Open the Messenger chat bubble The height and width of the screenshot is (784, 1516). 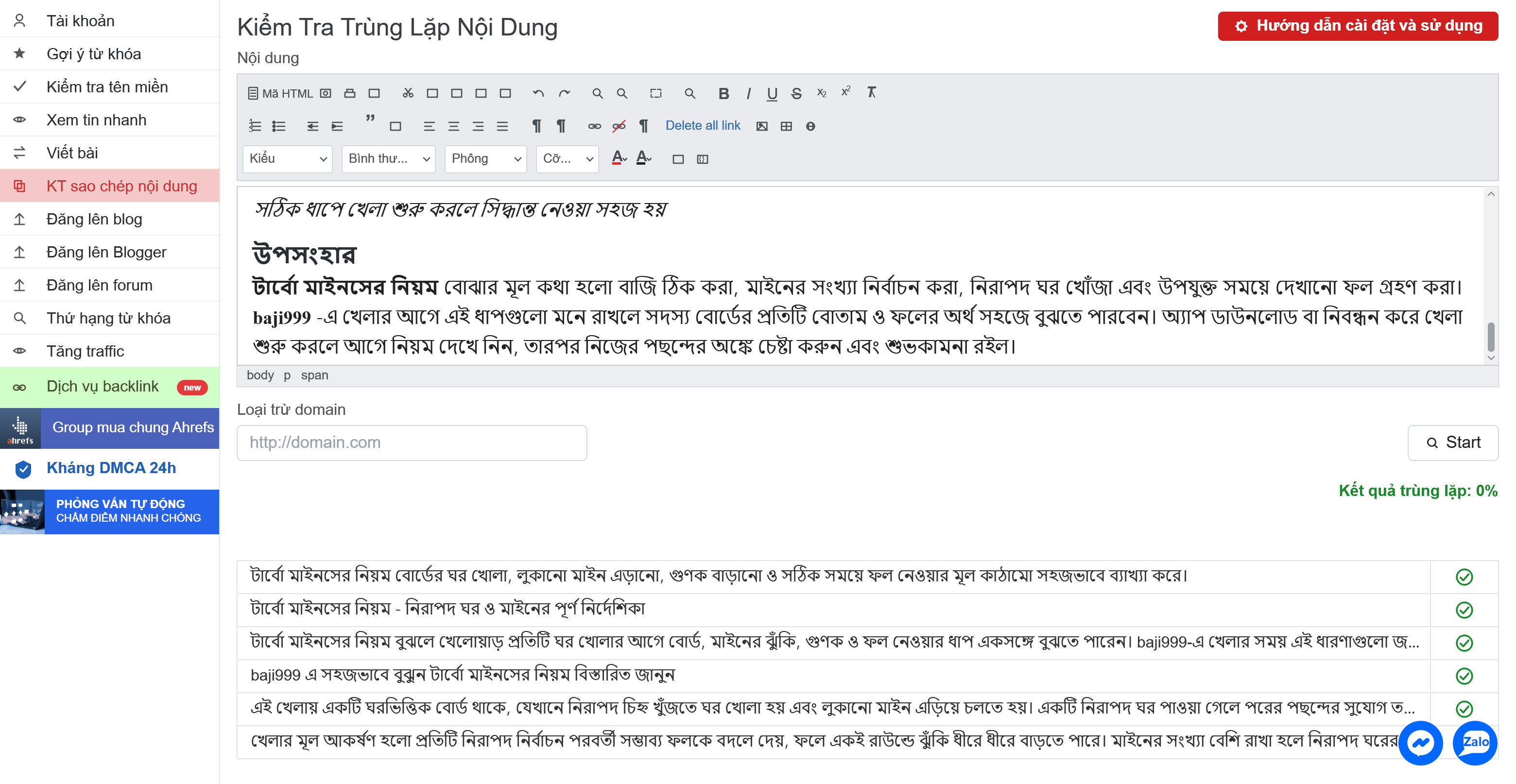[x=1421, y=743]
